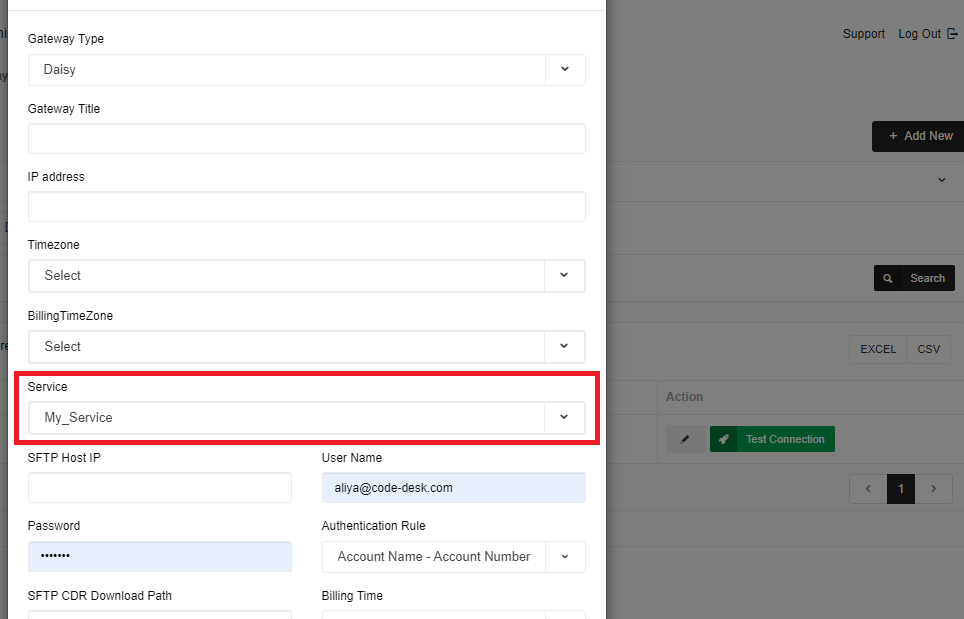The image size is (964, 619).
Task: Focus the SFTP Host IP field
Action: 160,488
